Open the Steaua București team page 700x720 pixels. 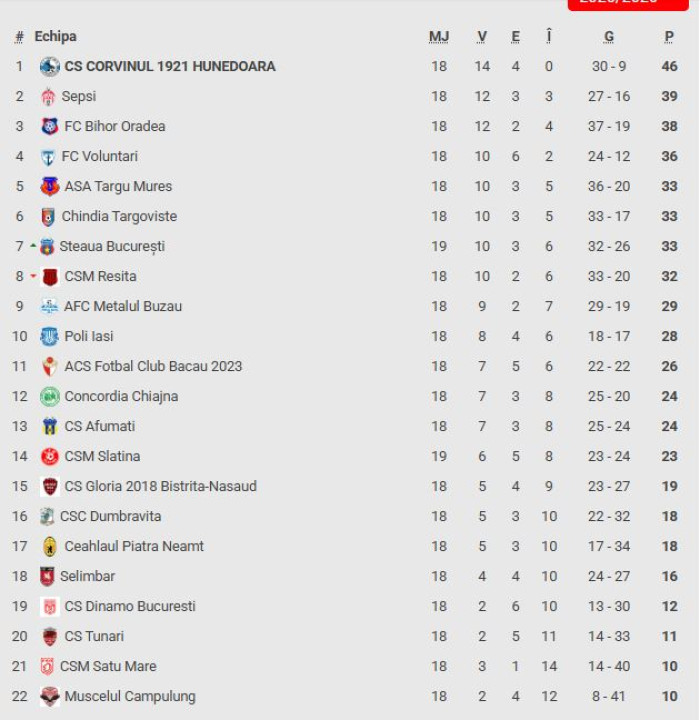(112, 247)
